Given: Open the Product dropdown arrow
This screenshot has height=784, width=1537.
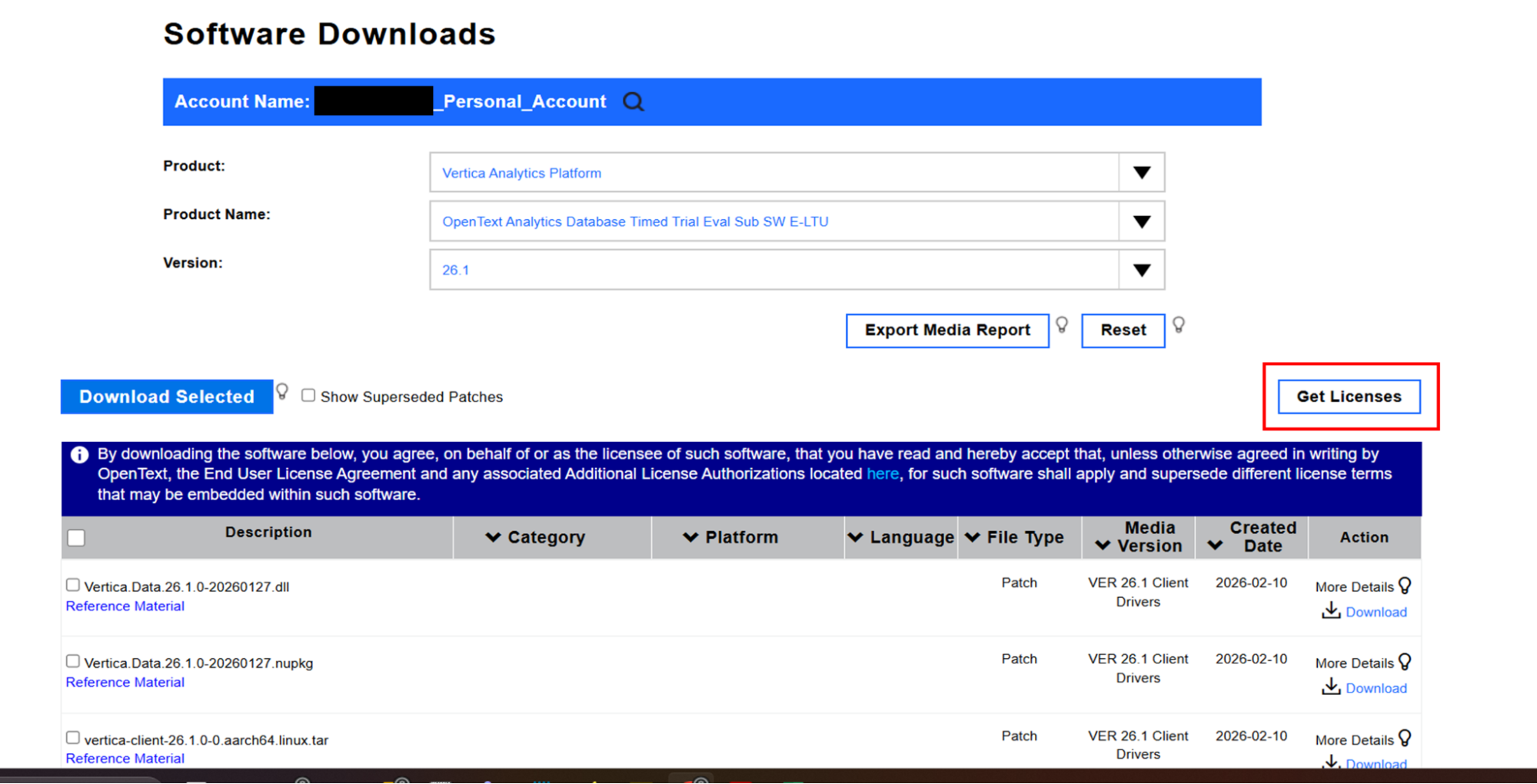Looking at the screenshot, I should click(x=1142, y=173).
